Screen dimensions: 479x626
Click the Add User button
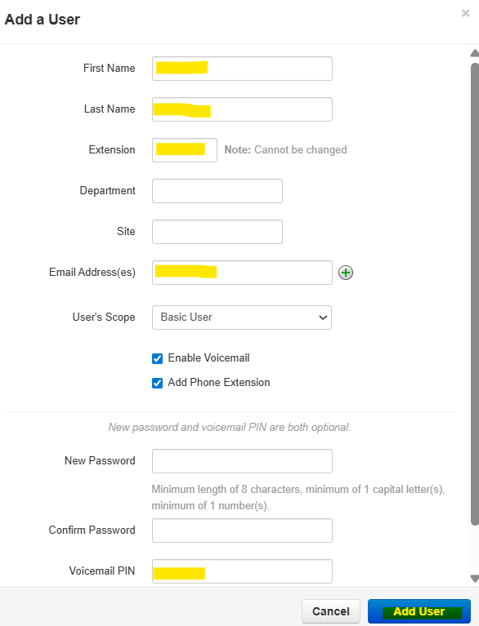[419, 611]
